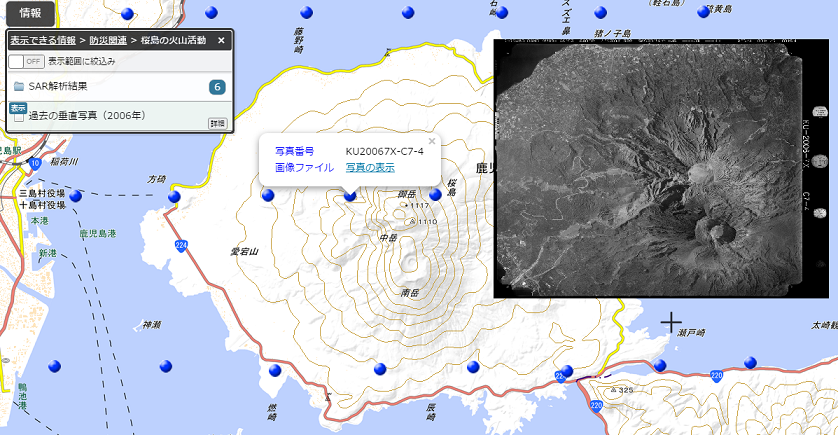Select blue photo marker near 方崎
838x435 pixels.
coord(174,197)
